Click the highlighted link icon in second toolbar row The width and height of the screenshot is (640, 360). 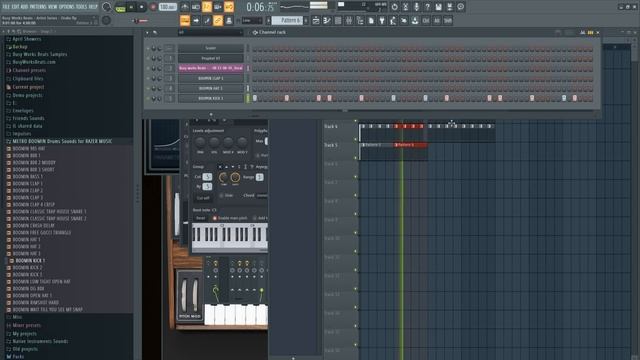click(218, 20)
